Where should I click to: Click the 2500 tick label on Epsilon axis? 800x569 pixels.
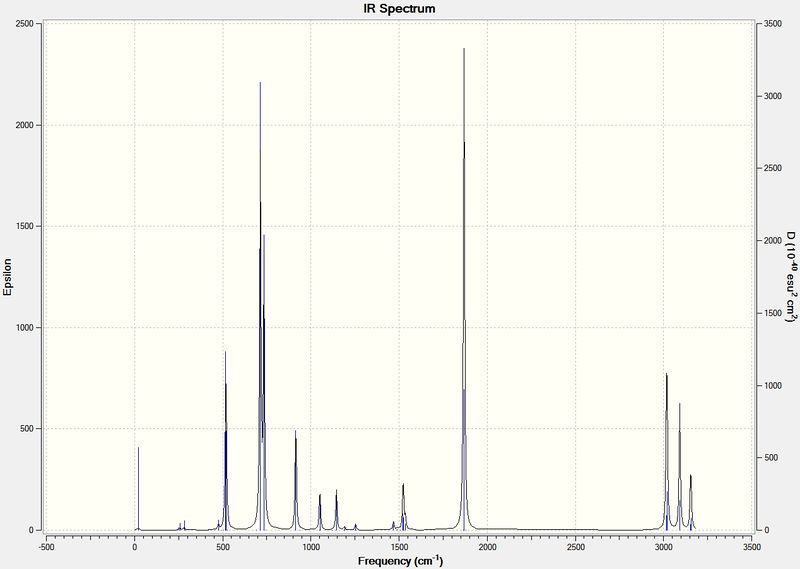(25, 24)
